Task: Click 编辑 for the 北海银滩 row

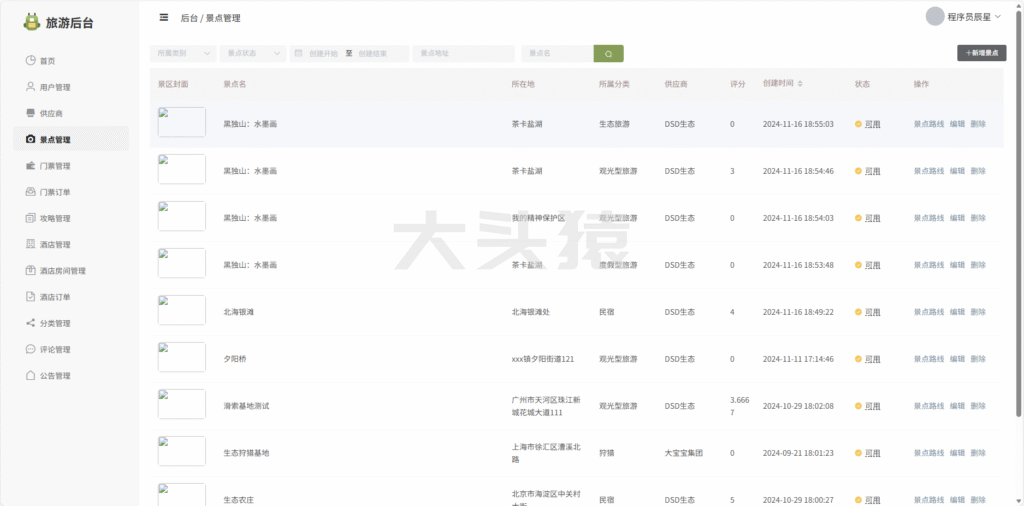Action: pos(957,312)
